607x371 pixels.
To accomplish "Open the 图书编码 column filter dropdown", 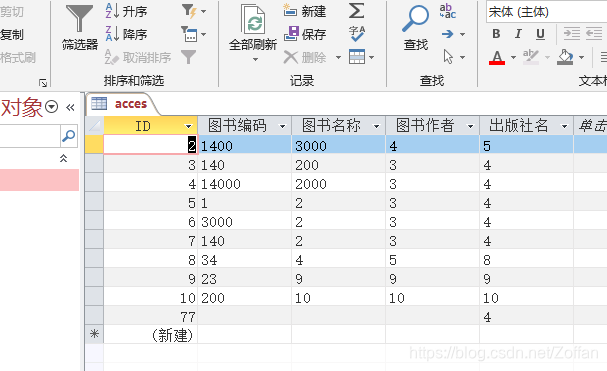I will [x=283, y=126].
